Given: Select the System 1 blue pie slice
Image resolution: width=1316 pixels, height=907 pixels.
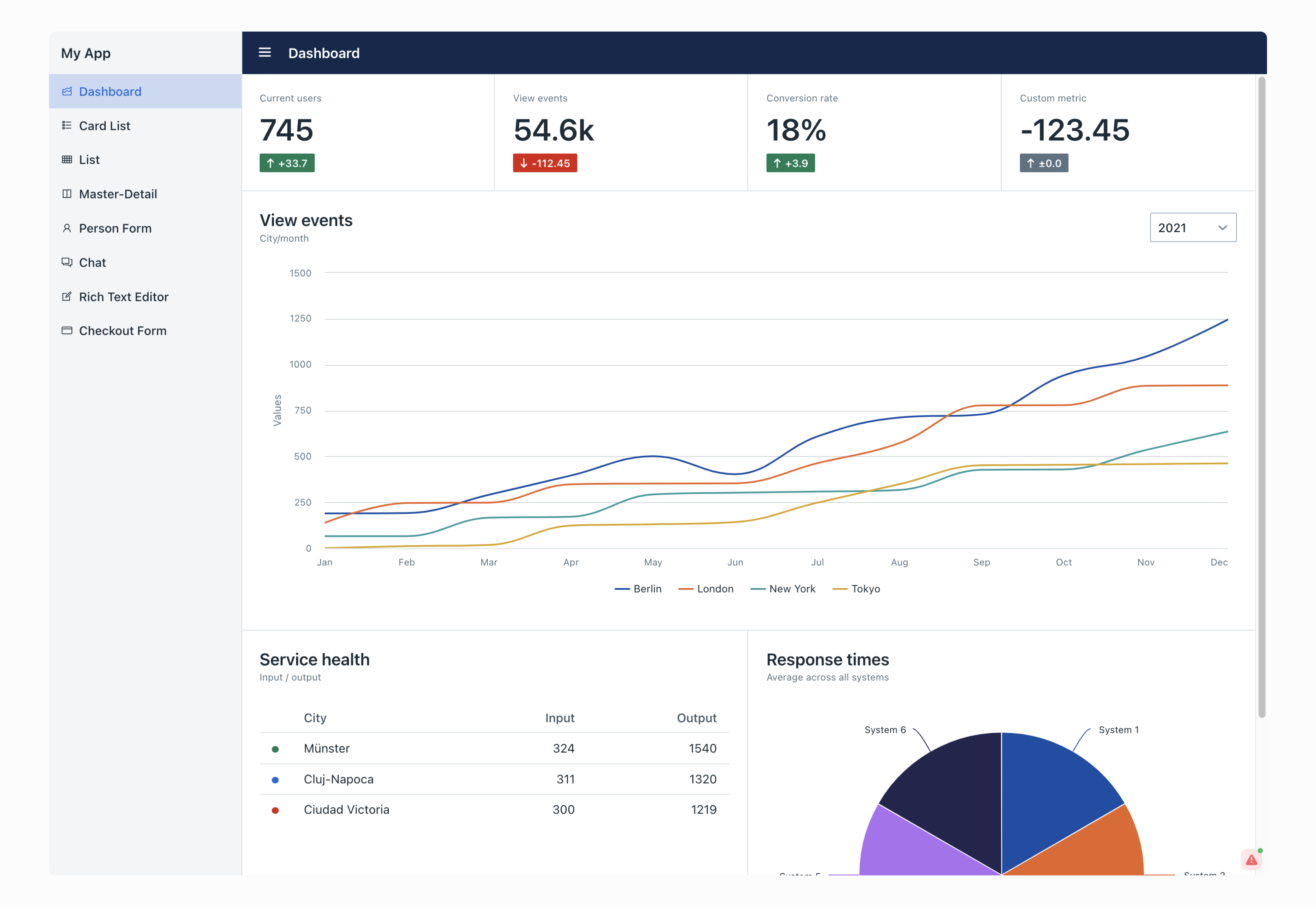Looking at the screenshot, I should click(x=1051, y=796).
